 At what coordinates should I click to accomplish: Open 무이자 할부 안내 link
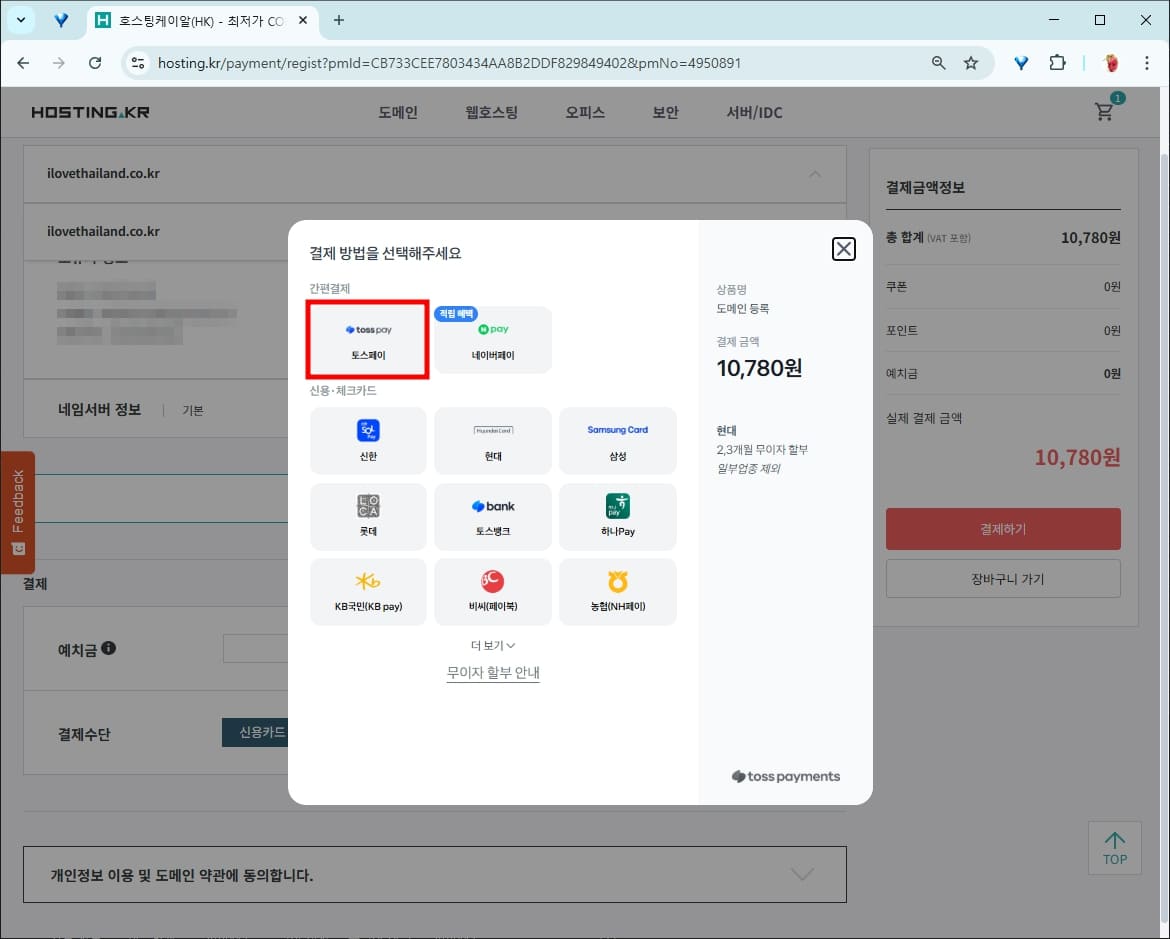tap(492, 673)
